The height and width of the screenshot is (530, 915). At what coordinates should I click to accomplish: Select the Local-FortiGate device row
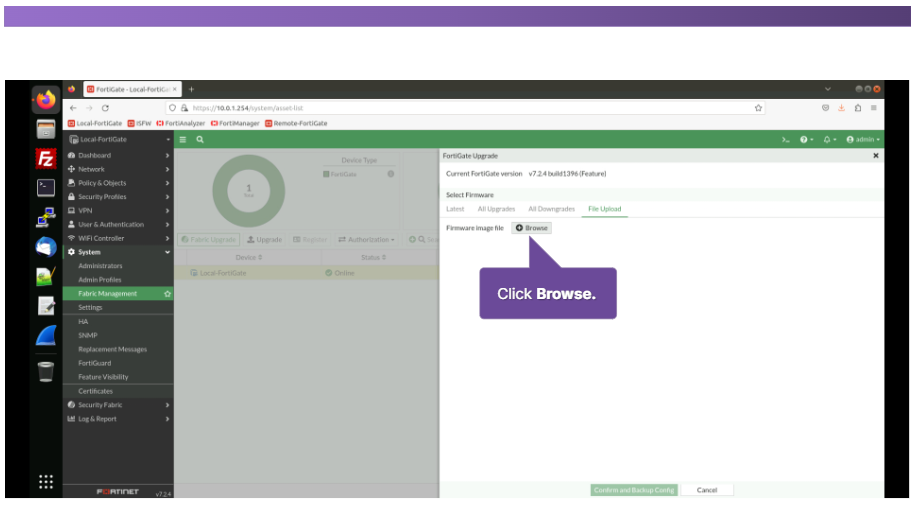(306, 273)
